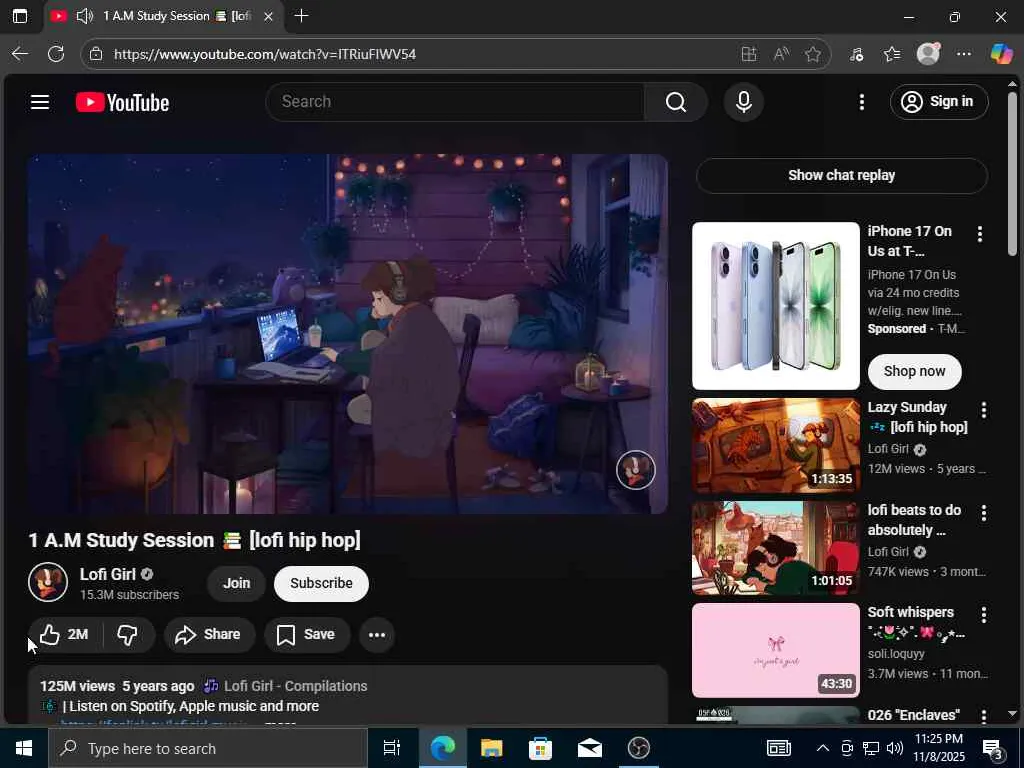
Task: Mute tab via speaker icon on tab
Action: tap(85, 16)
